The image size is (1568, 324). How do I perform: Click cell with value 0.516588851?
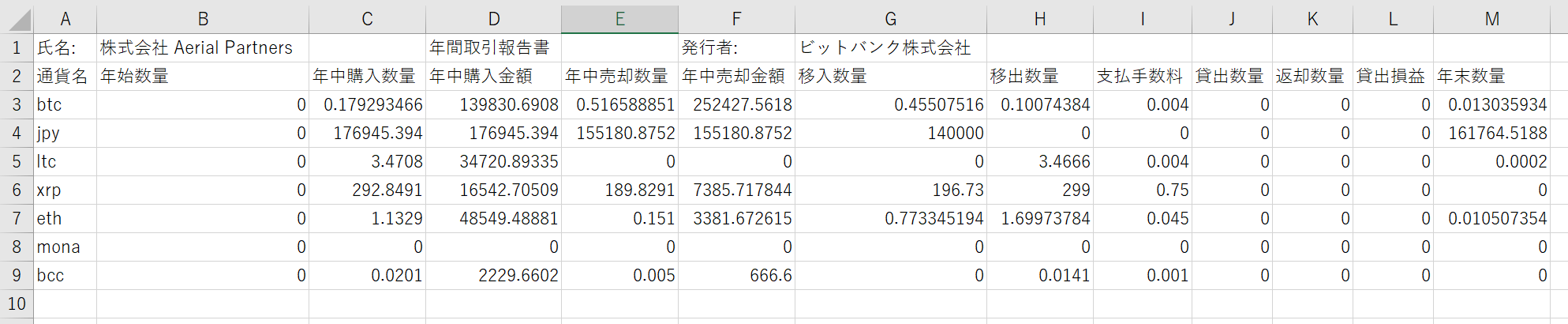coord(619,105)
